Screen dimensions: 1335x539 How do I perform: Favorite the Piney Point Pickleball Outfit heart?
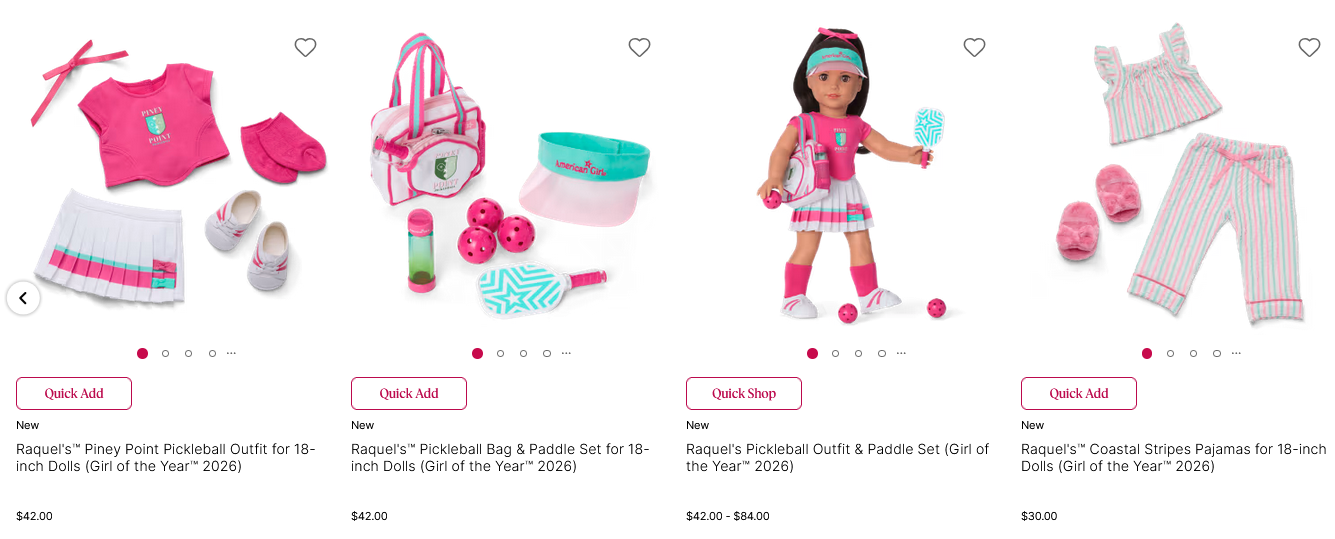pyautogui.click(x=305, y=47)
